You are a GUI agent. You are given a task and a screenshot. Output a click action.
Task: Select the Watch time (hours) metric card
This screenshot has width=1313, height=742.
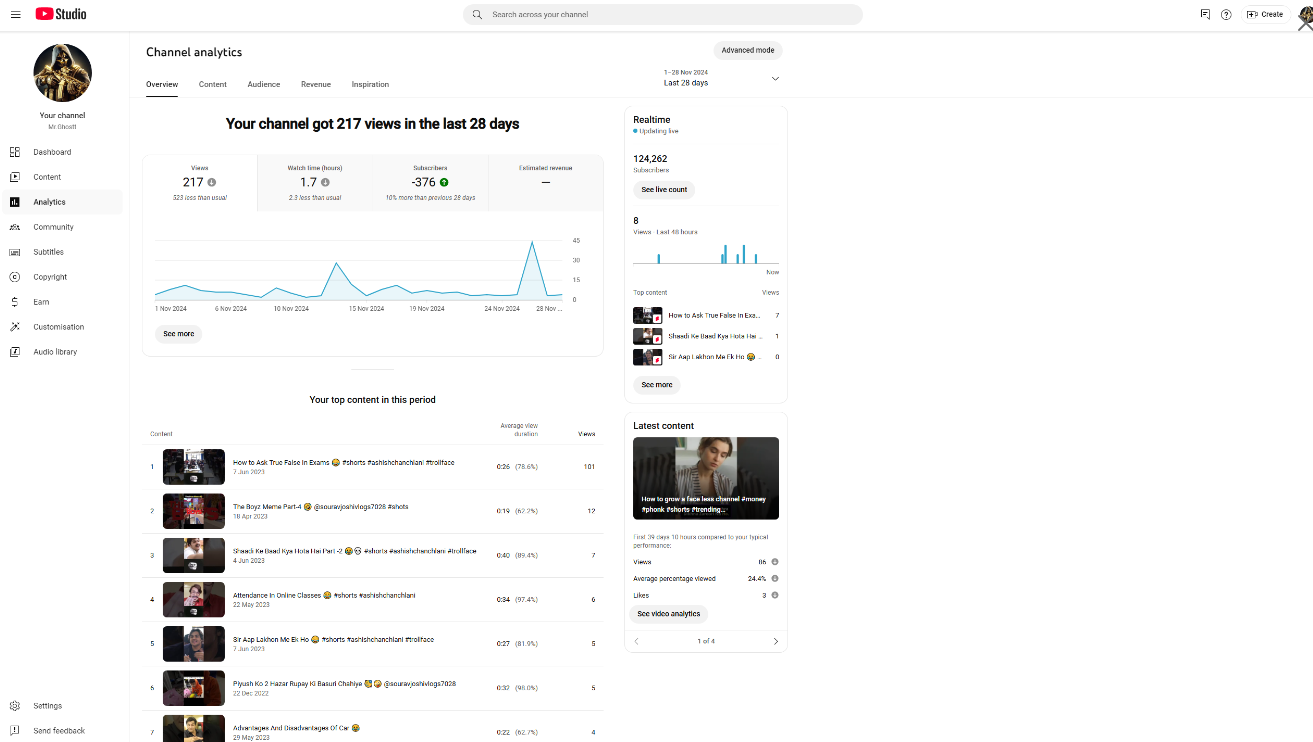point(315,183)
